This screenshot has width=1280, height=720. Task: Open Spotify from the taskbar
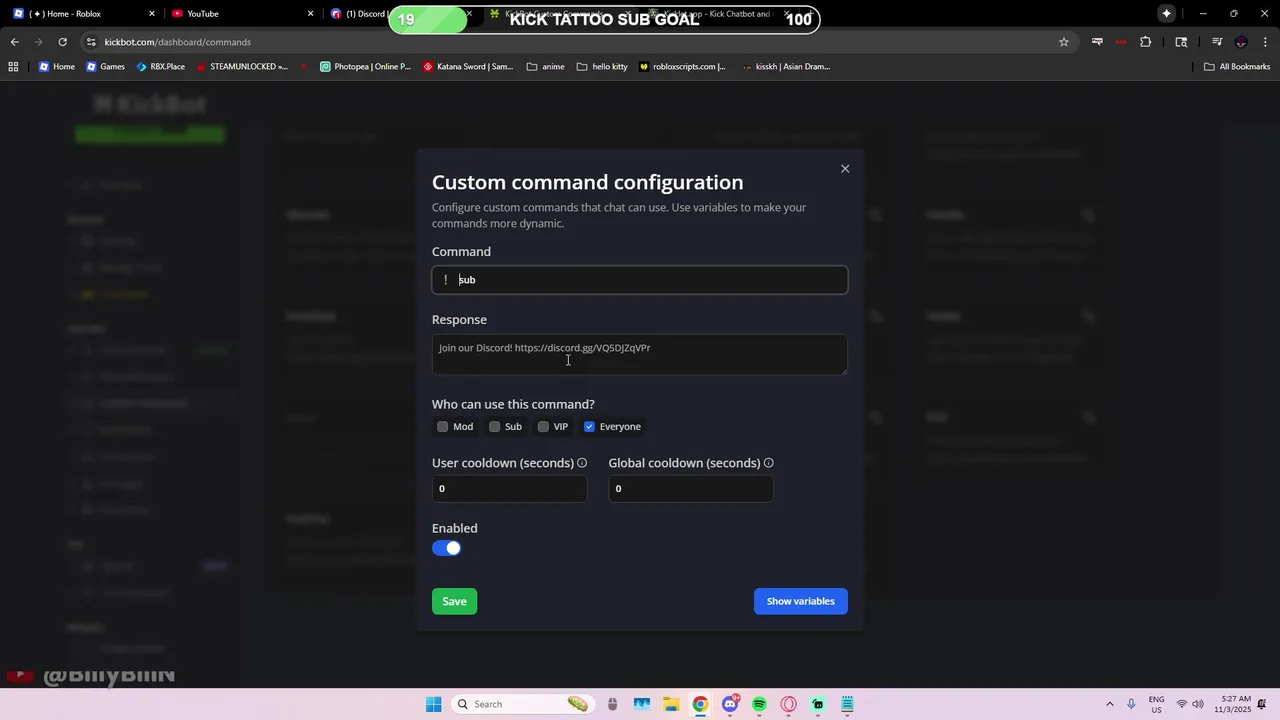tap(759, 704)
